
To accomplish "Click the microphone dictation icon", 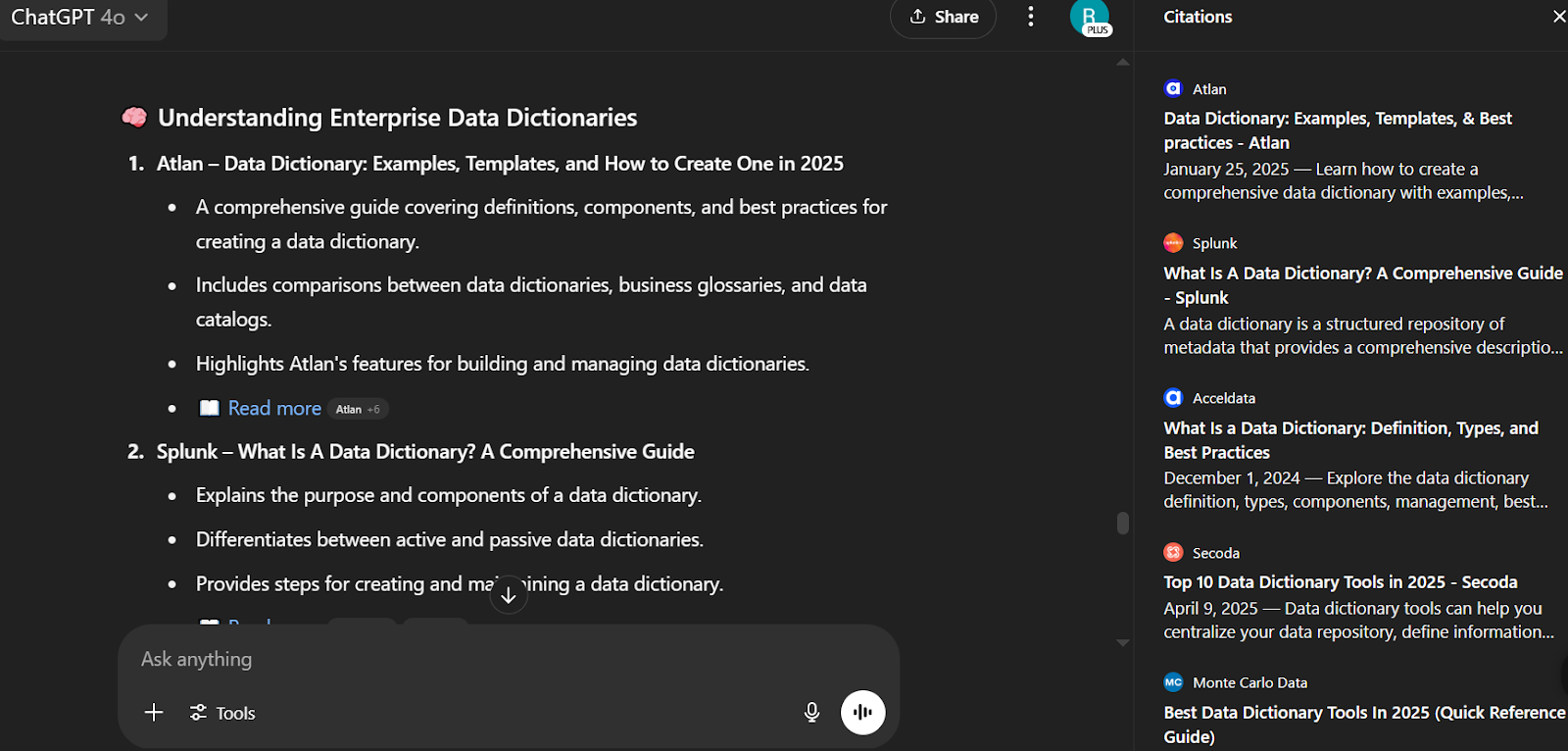I will click(811, 713).
